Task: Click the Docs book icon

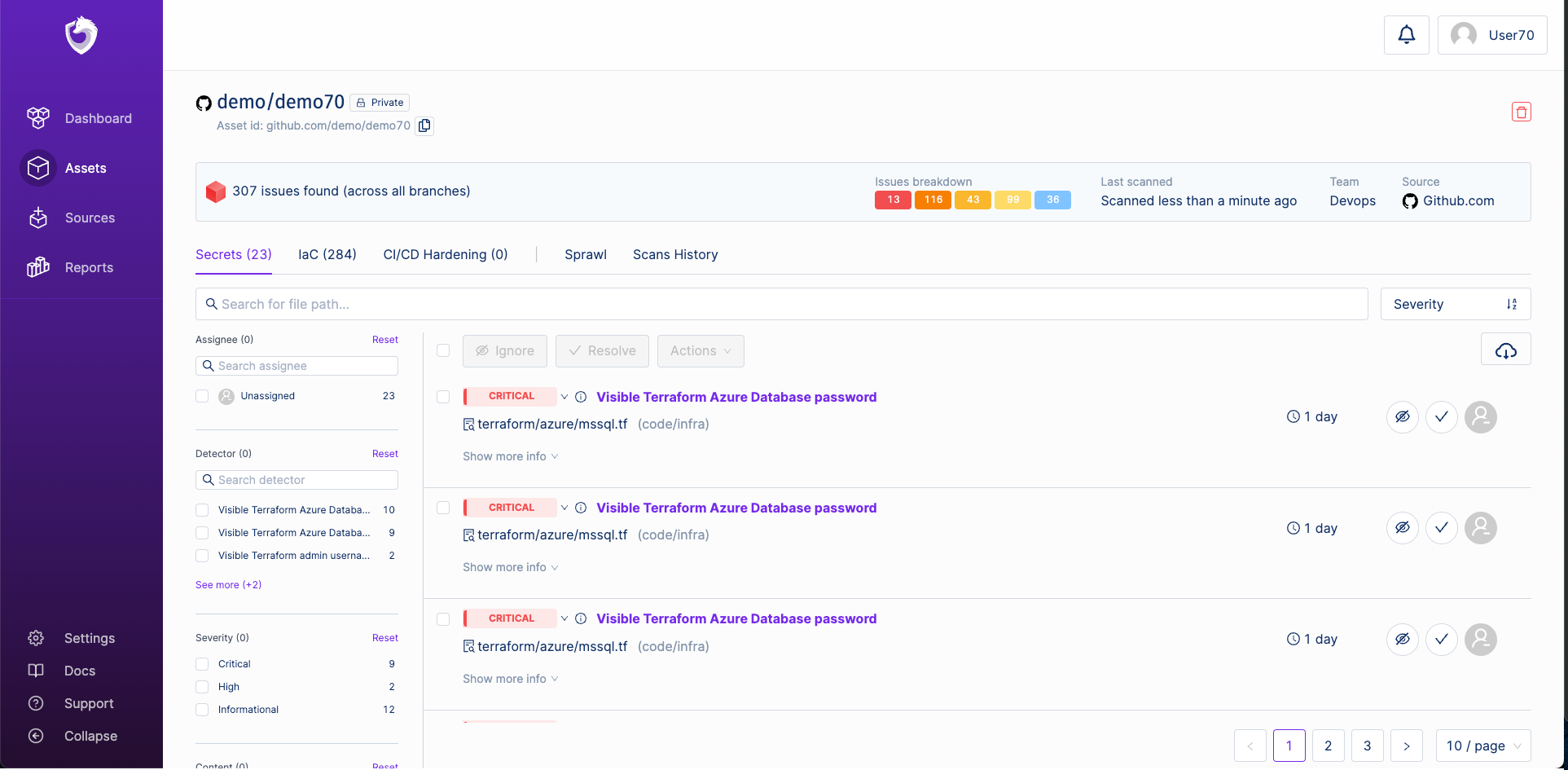Action: [36, 671]
